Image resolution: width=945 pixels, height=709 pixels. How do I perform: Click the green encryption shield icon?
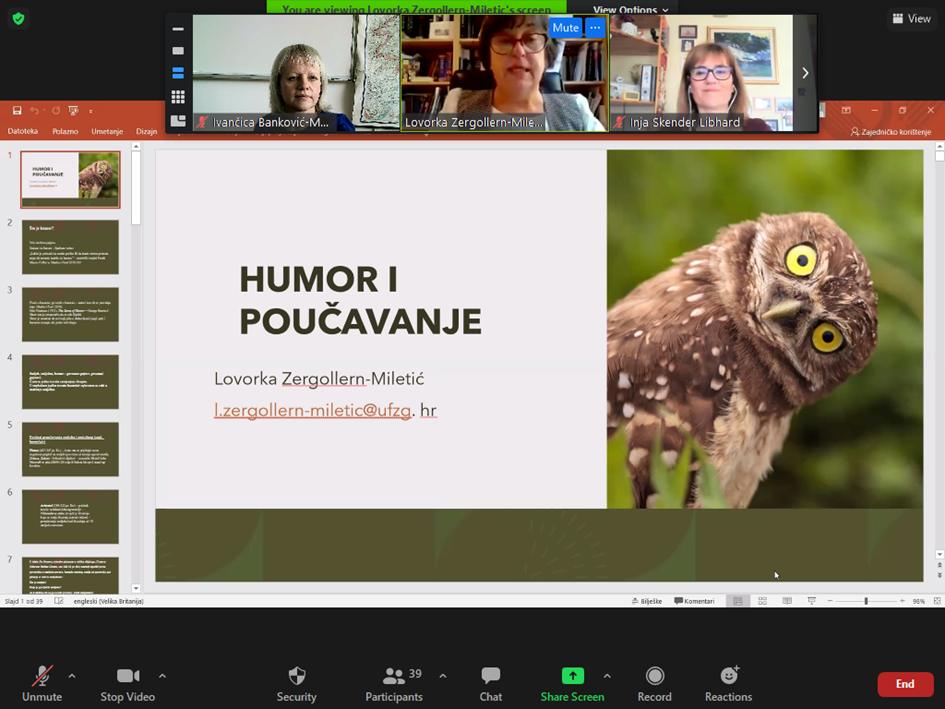point(19,19)
